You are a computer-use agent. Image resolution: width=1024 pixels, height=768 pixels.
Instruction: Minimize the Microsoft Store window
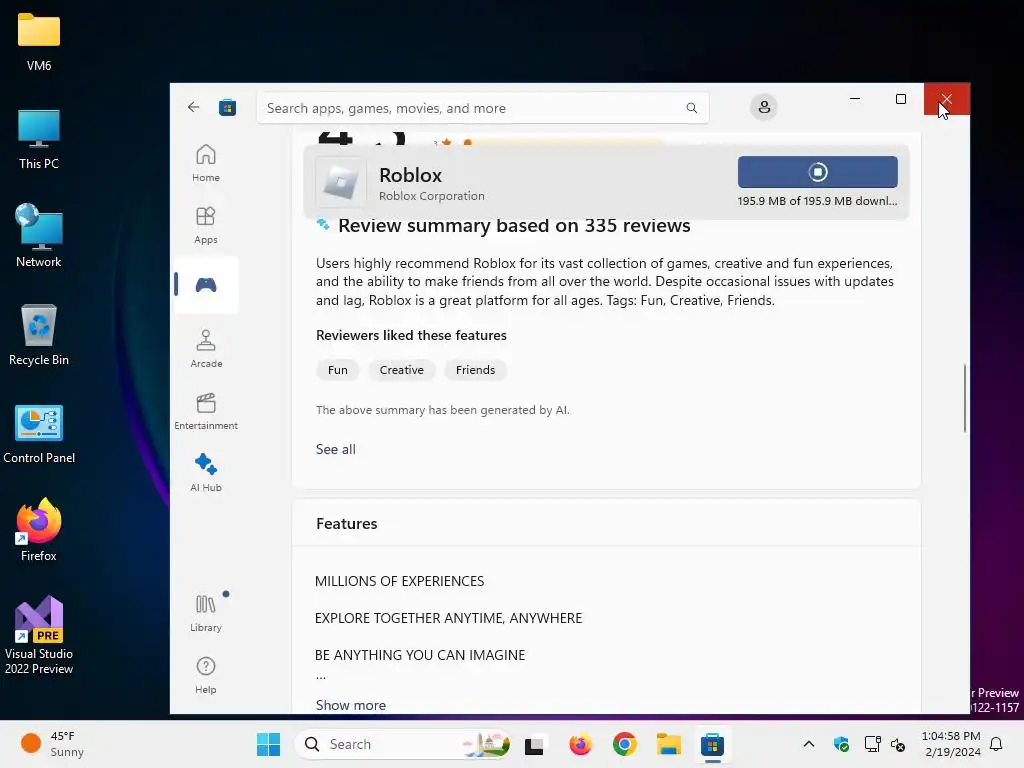coord(855,99)
